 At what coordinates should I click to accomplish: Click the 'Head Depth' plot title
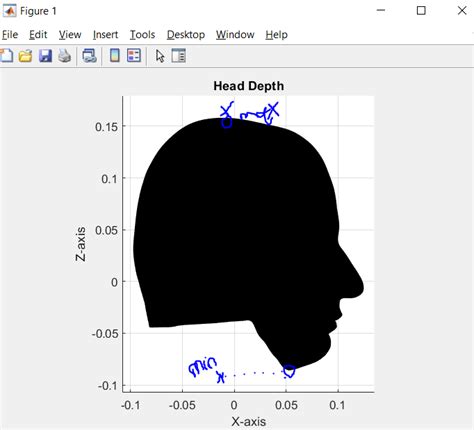pos(249,86)
